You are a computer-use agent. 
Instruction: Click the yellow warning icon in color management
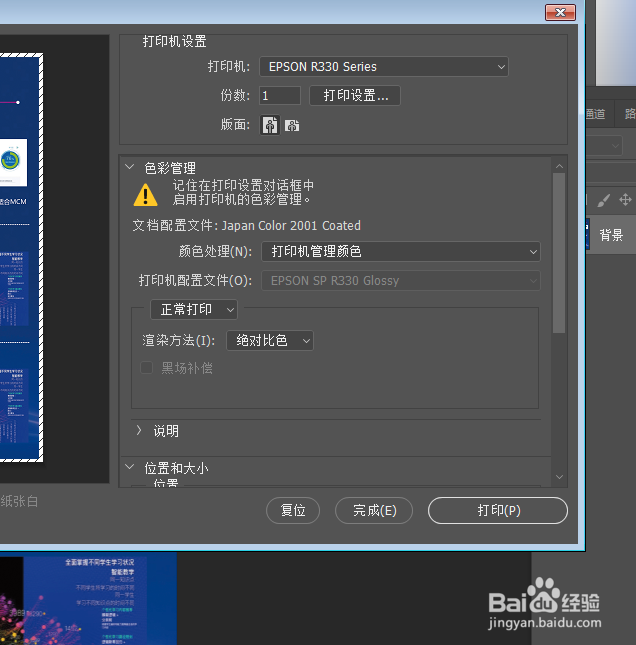(x=145, y=195)
